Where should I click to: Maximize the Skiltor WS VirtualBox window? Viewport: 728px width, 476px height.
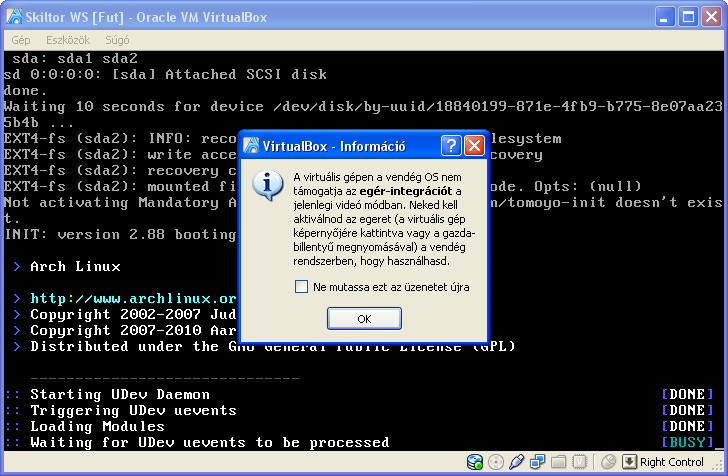pos(688,17)
